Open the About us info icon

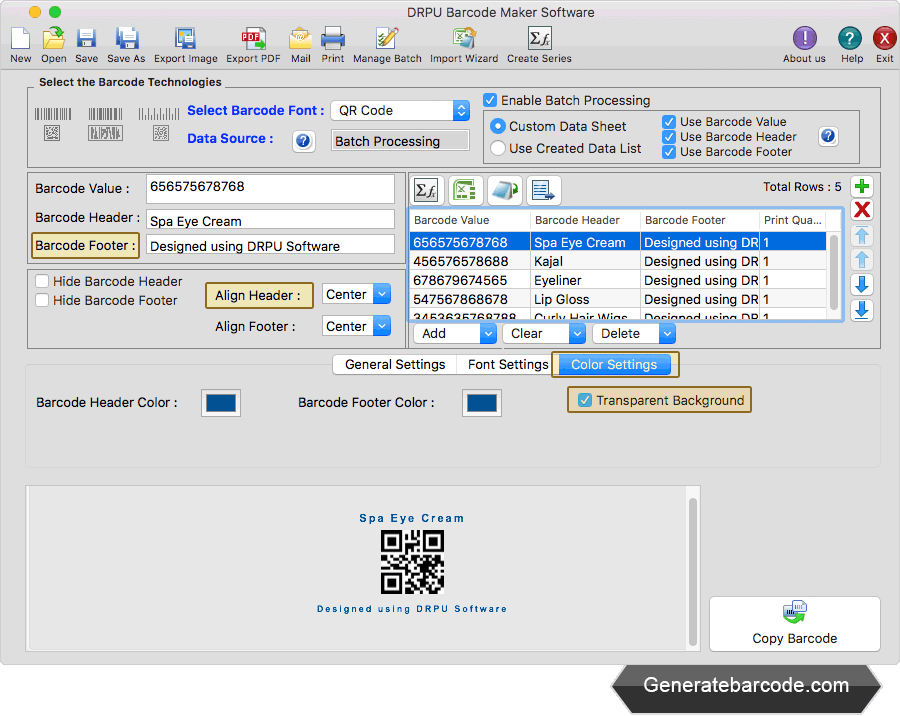tap(805, 38)
